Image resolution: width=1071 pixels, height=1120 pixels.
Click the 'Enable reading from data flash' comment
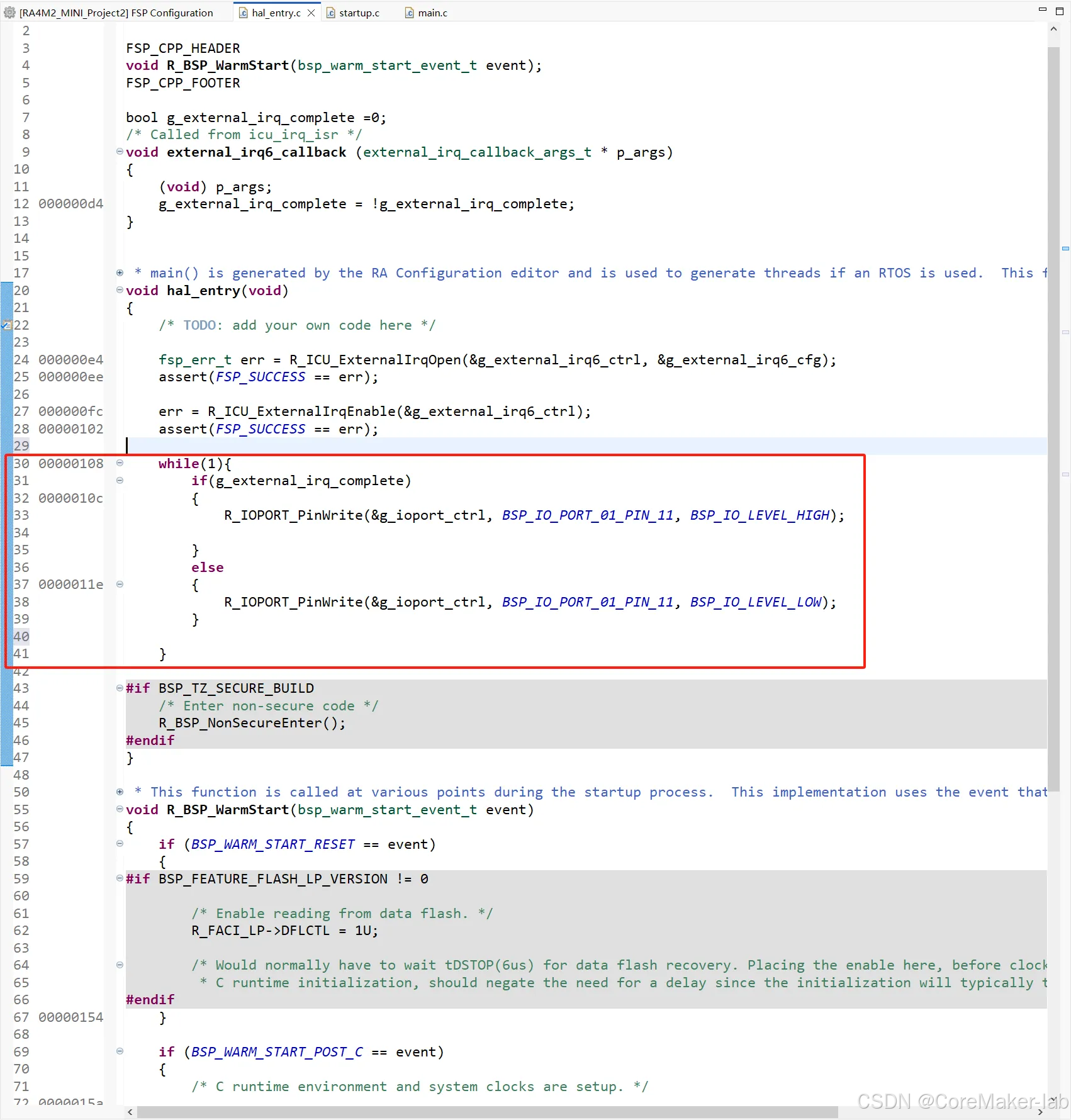coord(342,914)
